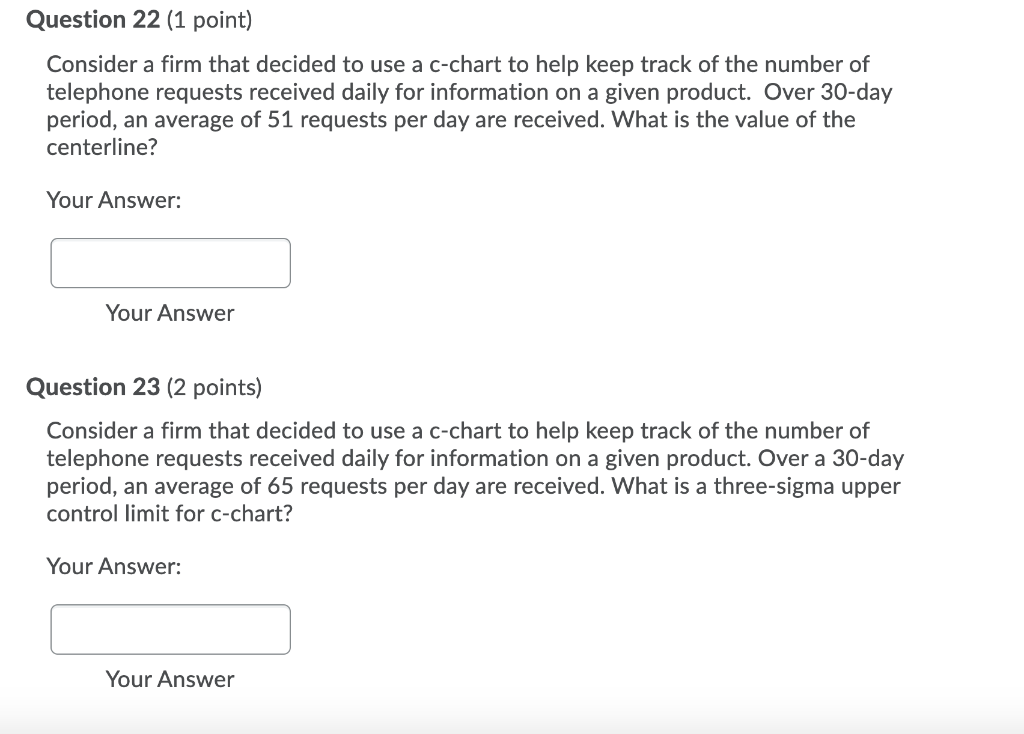
Task: Click the '(2 points)' text beside Question 23
Action: pyautogui.click(x=215, y=388)
